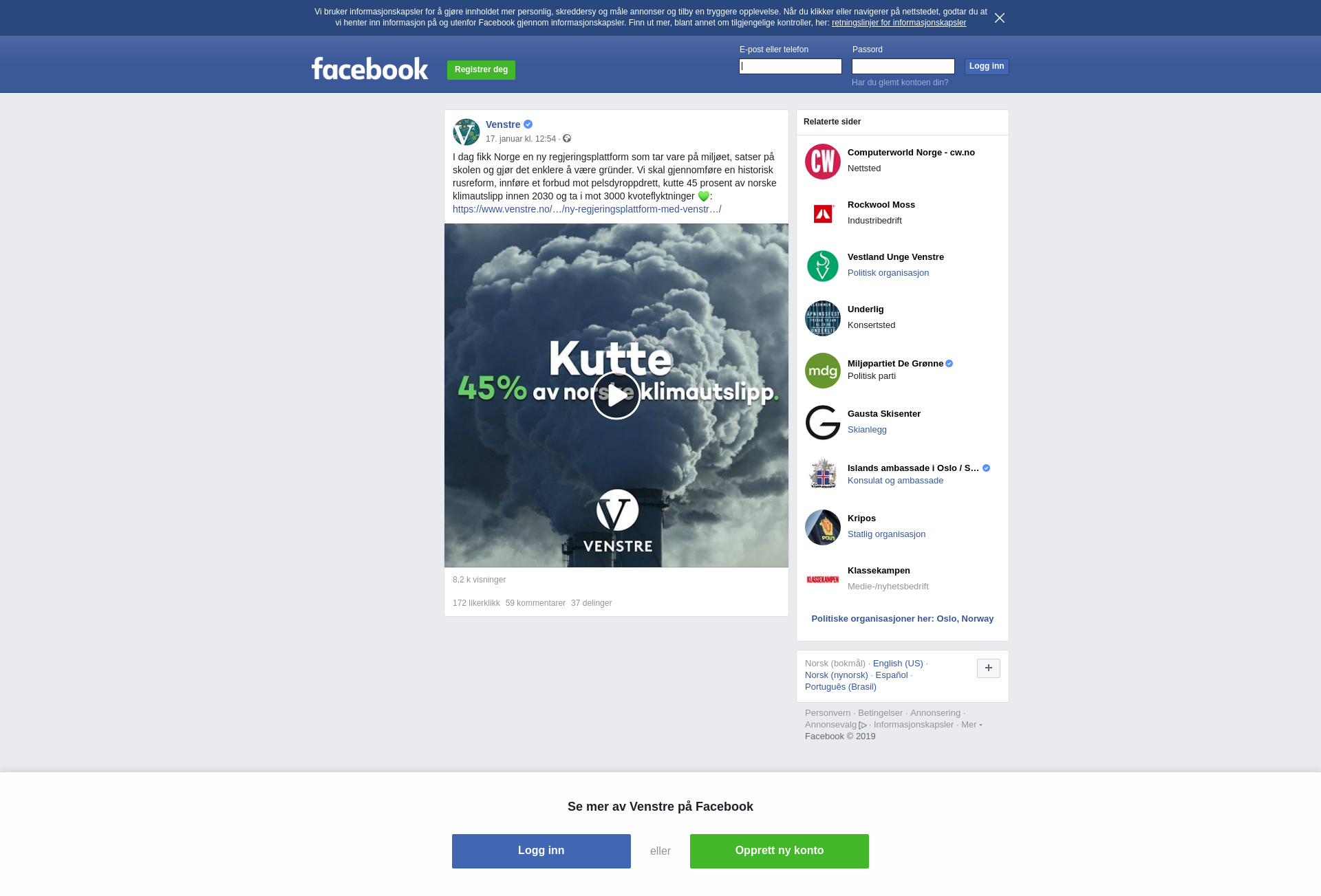Viewport: 1321px width, 896px height.
Task: Click Opprett ny konto button
Action: 780,851
